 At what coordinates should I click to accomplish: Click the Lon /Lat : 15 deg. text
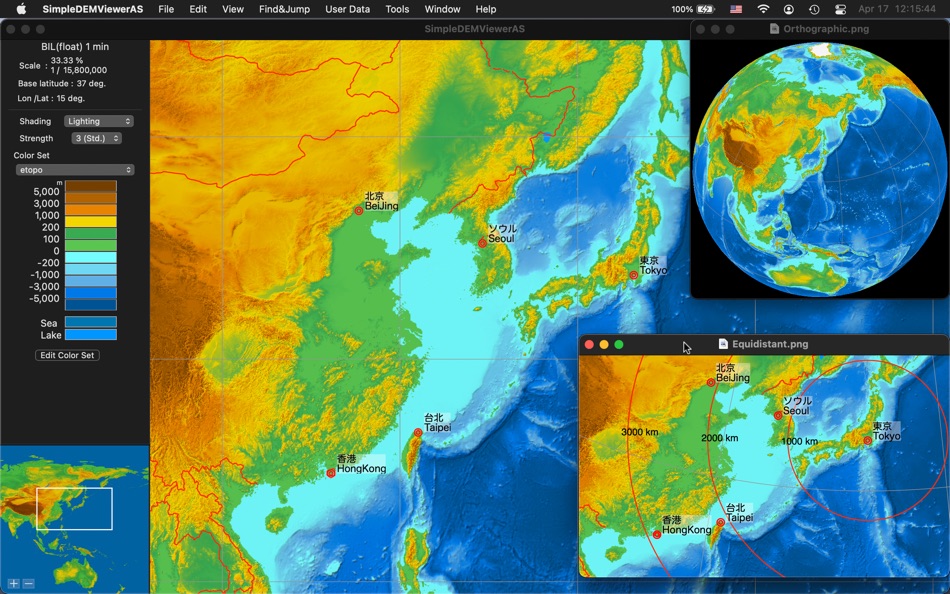point(51,98)
